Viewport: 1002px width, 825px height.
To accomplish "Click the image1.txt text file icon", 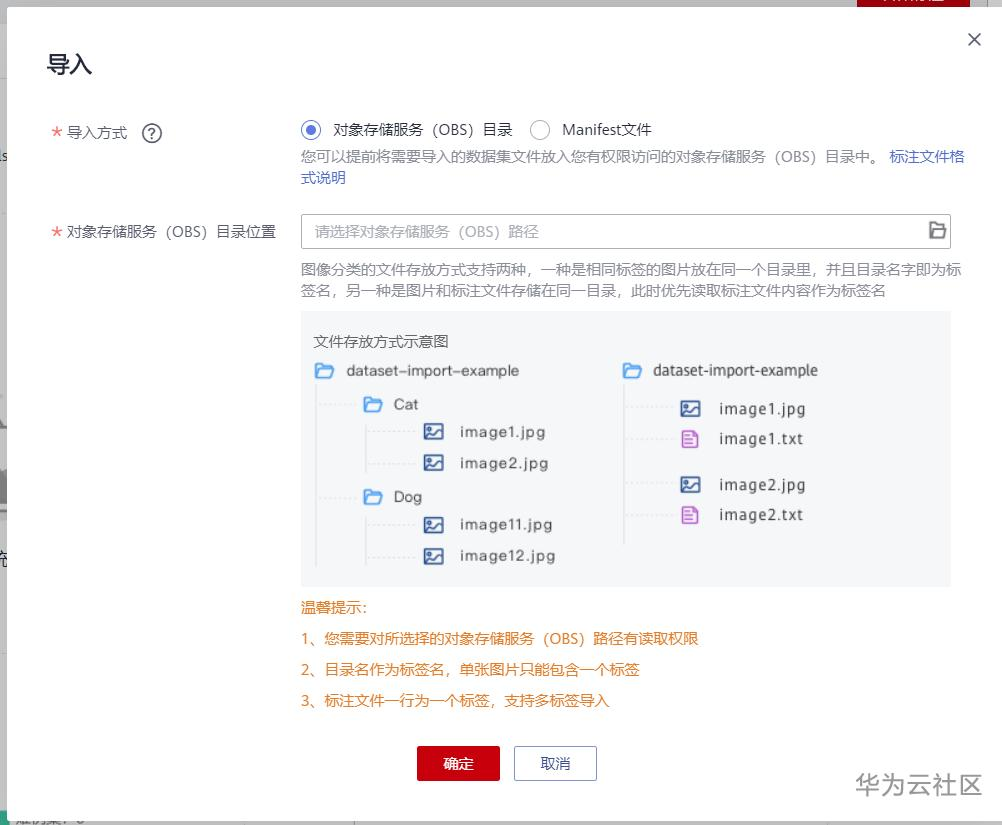I will click(x=690, y=438).
